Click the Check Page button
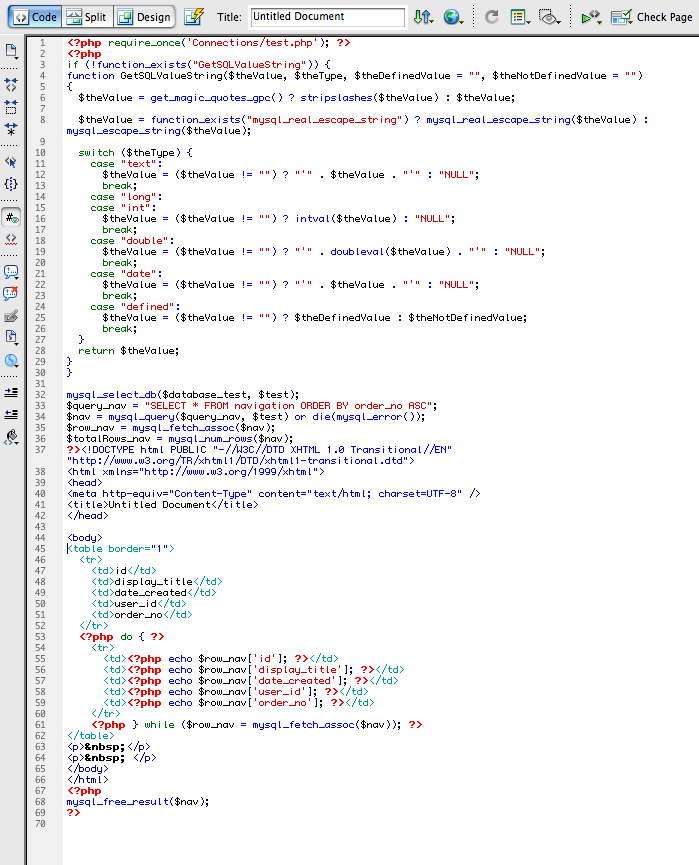699x865 pixels. pyautogui.click(x=652, y=17)
